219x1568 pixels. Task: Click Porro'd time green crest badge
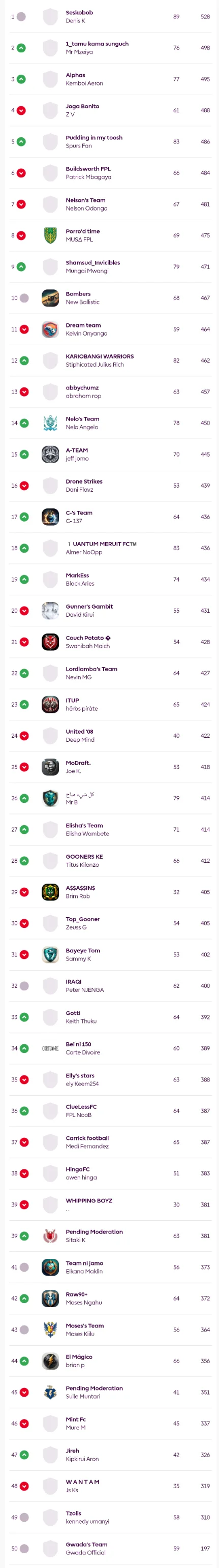50,235
